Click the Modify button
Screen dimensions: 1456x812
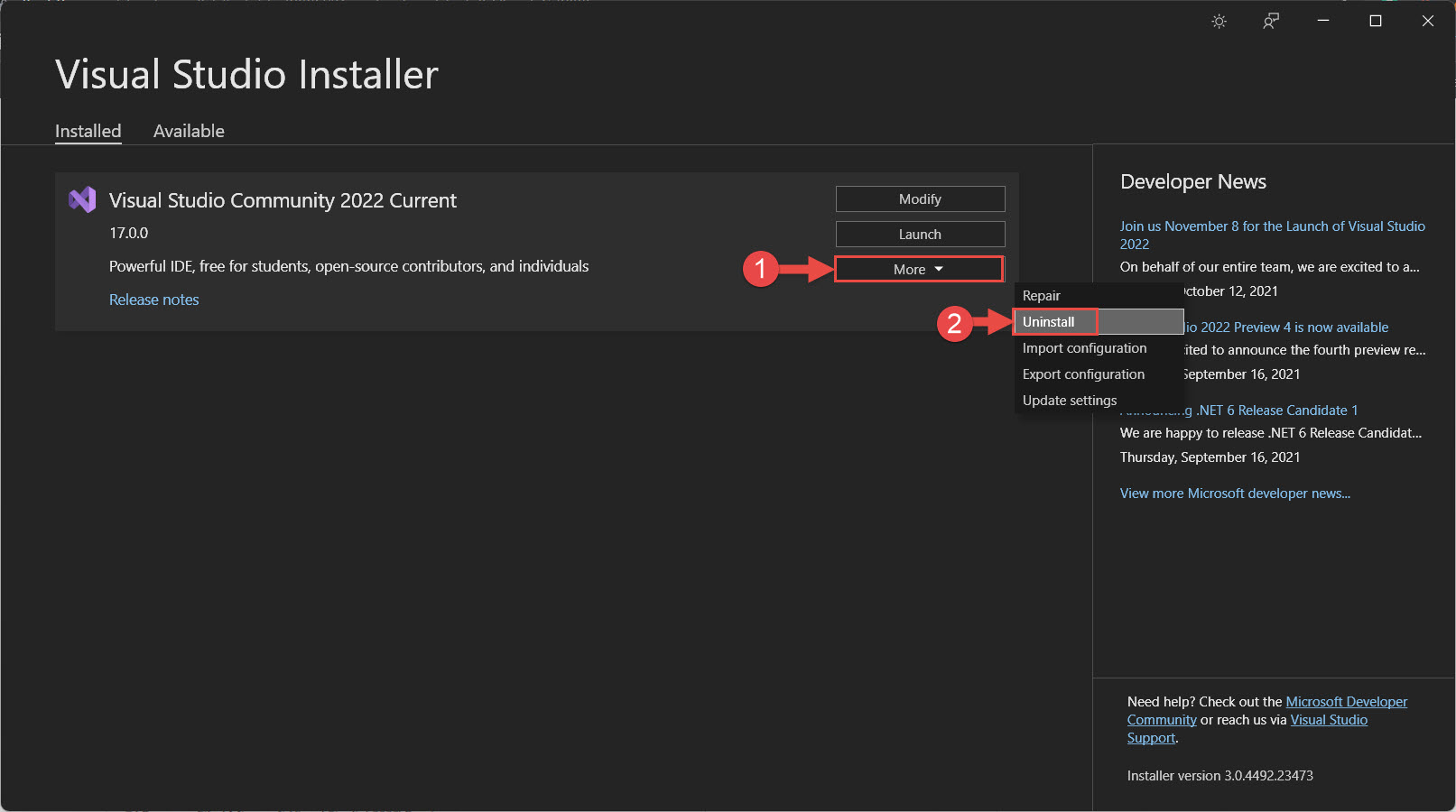[920, 198]
